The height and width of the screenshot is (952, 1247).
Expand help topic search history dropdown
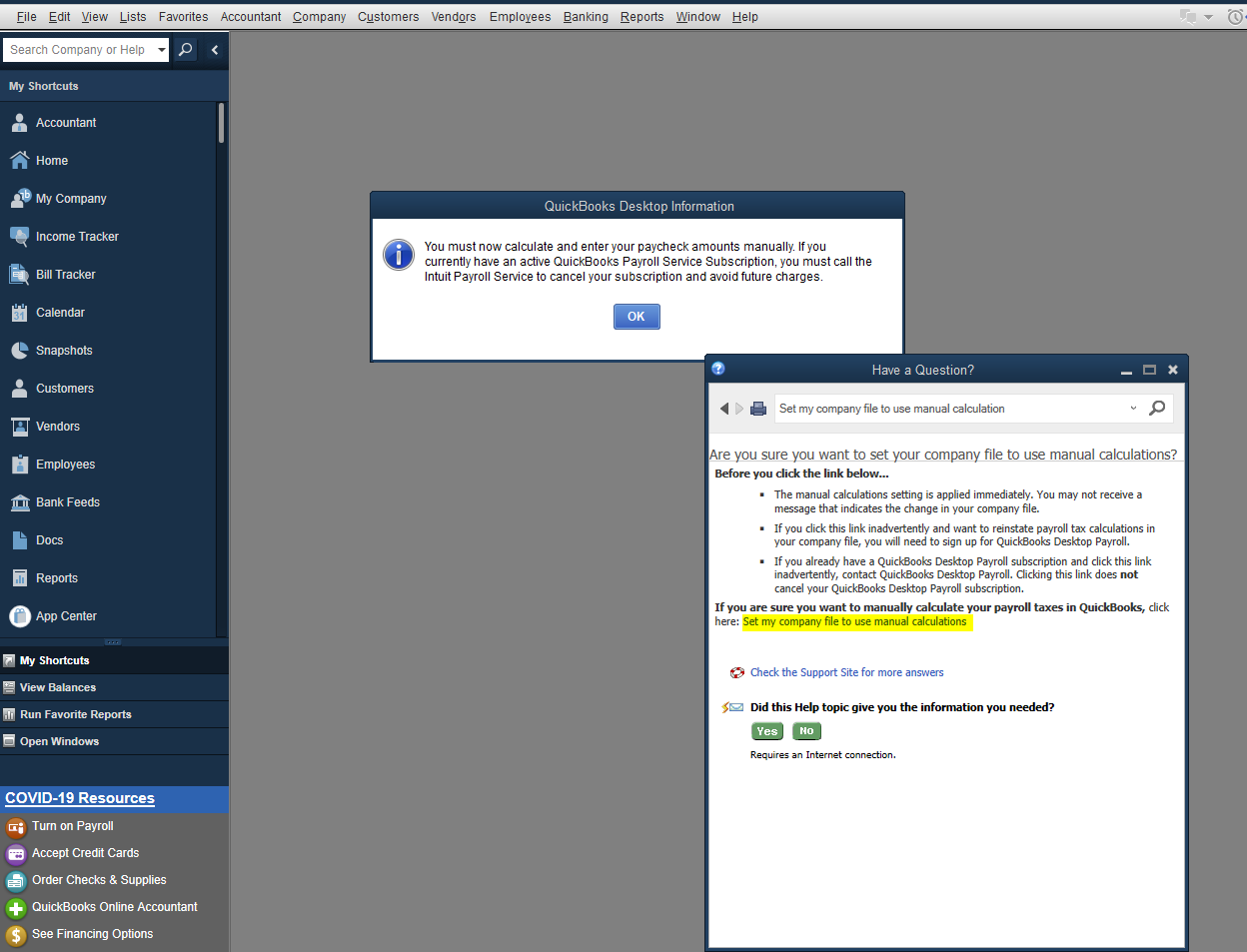point(1133,408)
